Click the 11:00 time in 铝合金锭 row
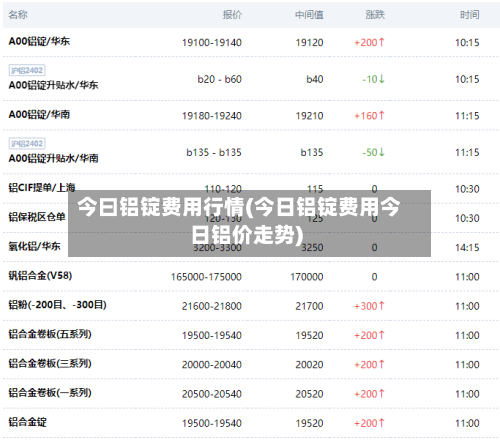The image size is (500, 448). tap(467, 423)
